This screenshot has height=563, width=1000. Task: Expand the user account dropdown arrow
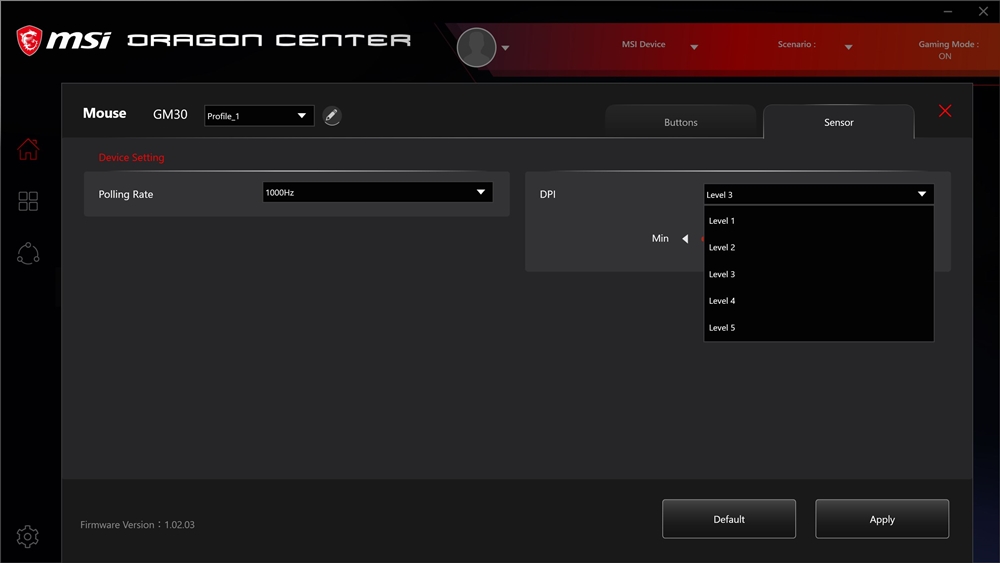505,48
